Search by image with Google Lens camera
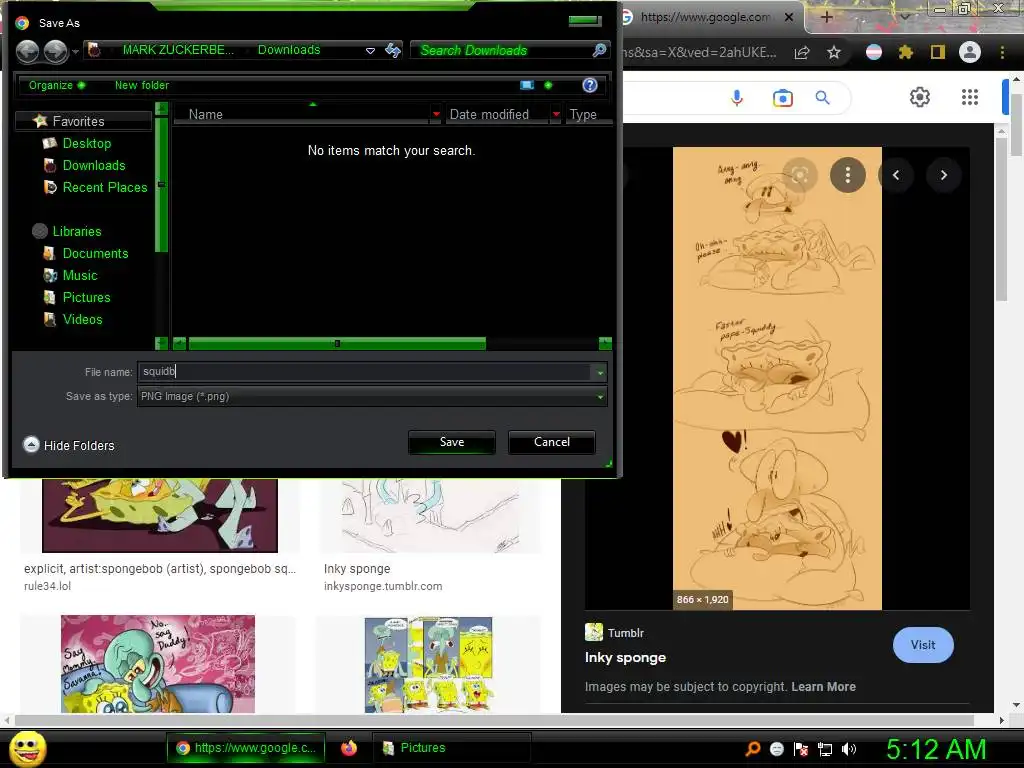The width and height of the screenshot is (1024, 768). (x=782, y=98)
